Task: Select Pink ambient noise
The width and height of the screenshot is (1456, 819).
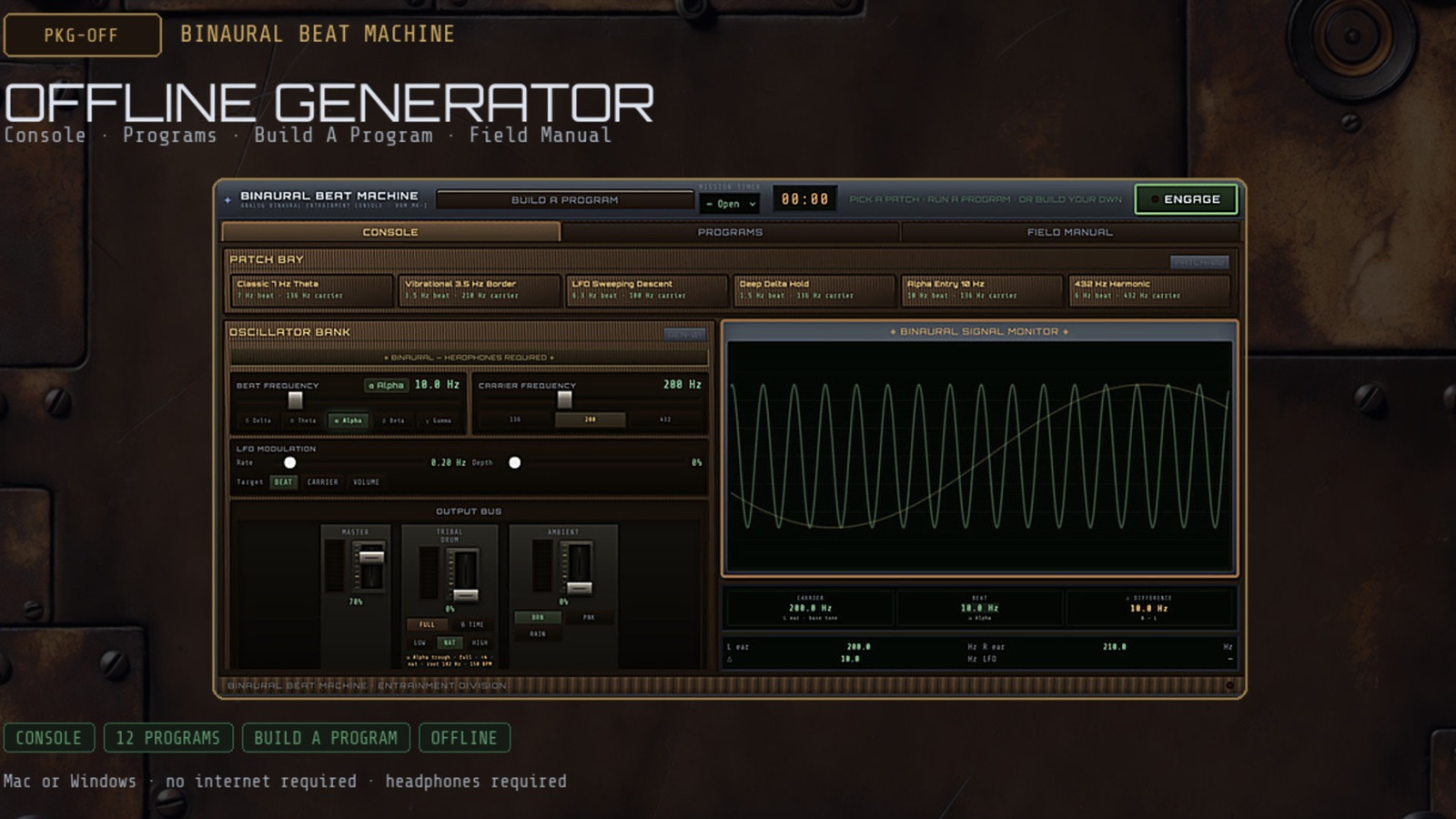Action: pos(589,618)
